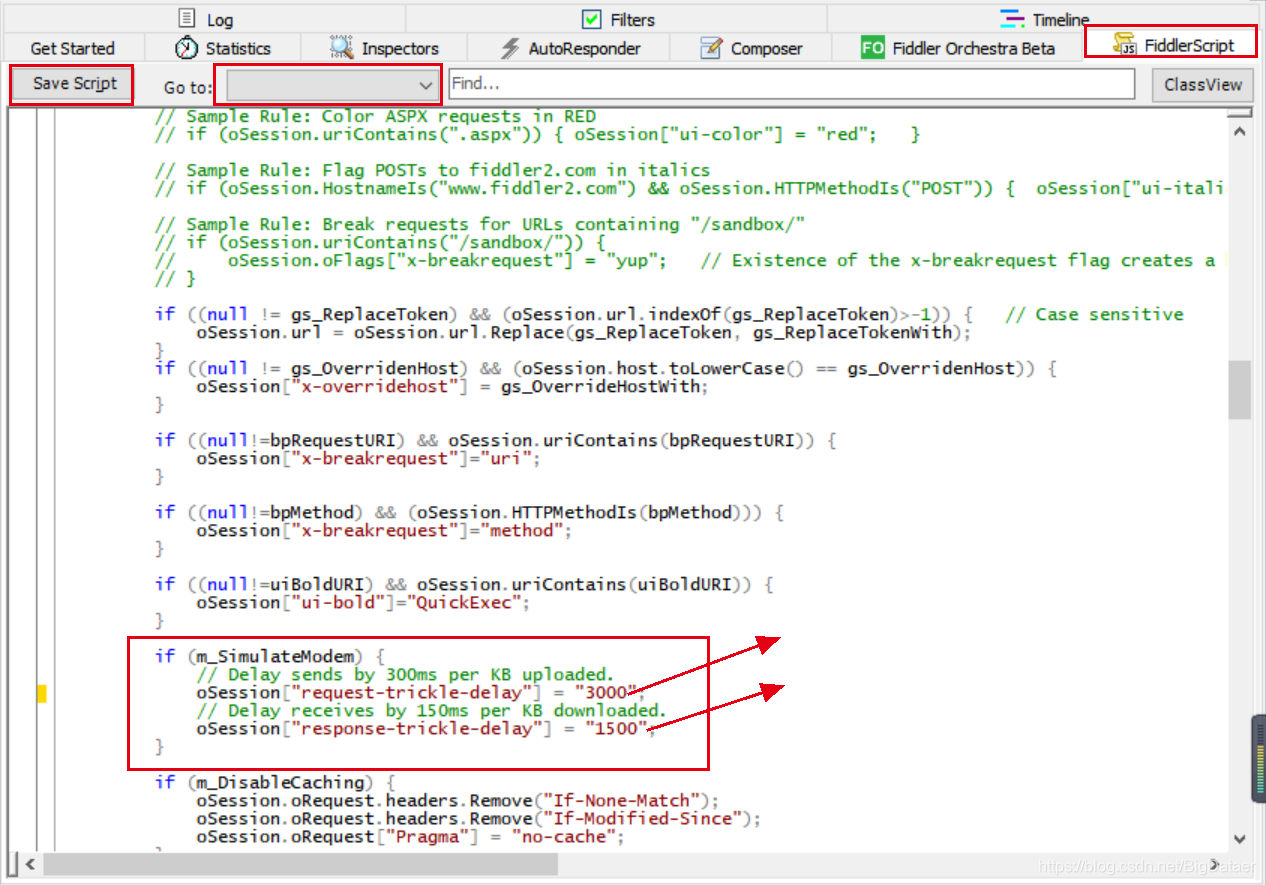Save the script with Save Script button

(75, 84)
